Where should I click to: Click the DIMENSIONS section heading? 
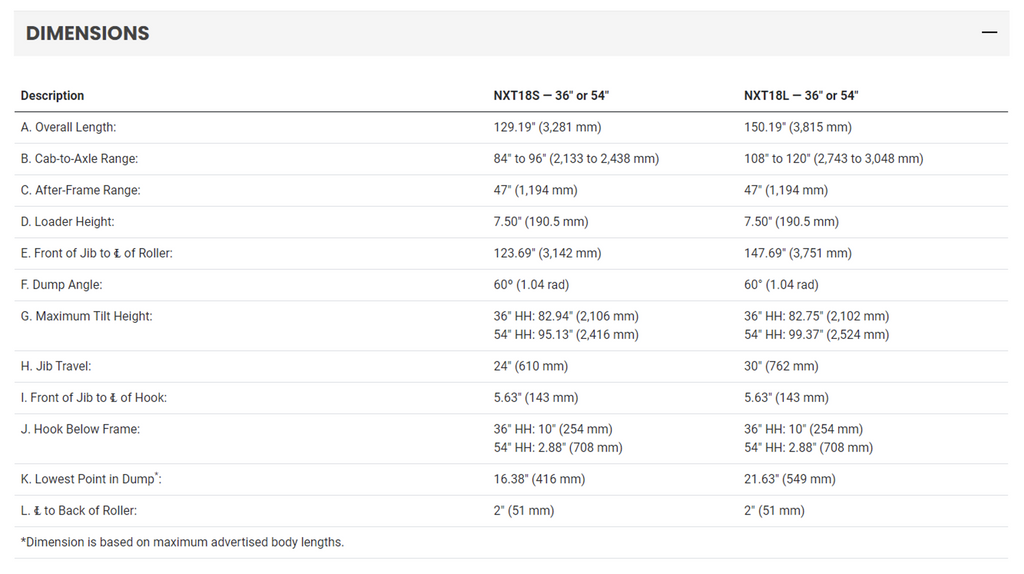pos(88,33)
